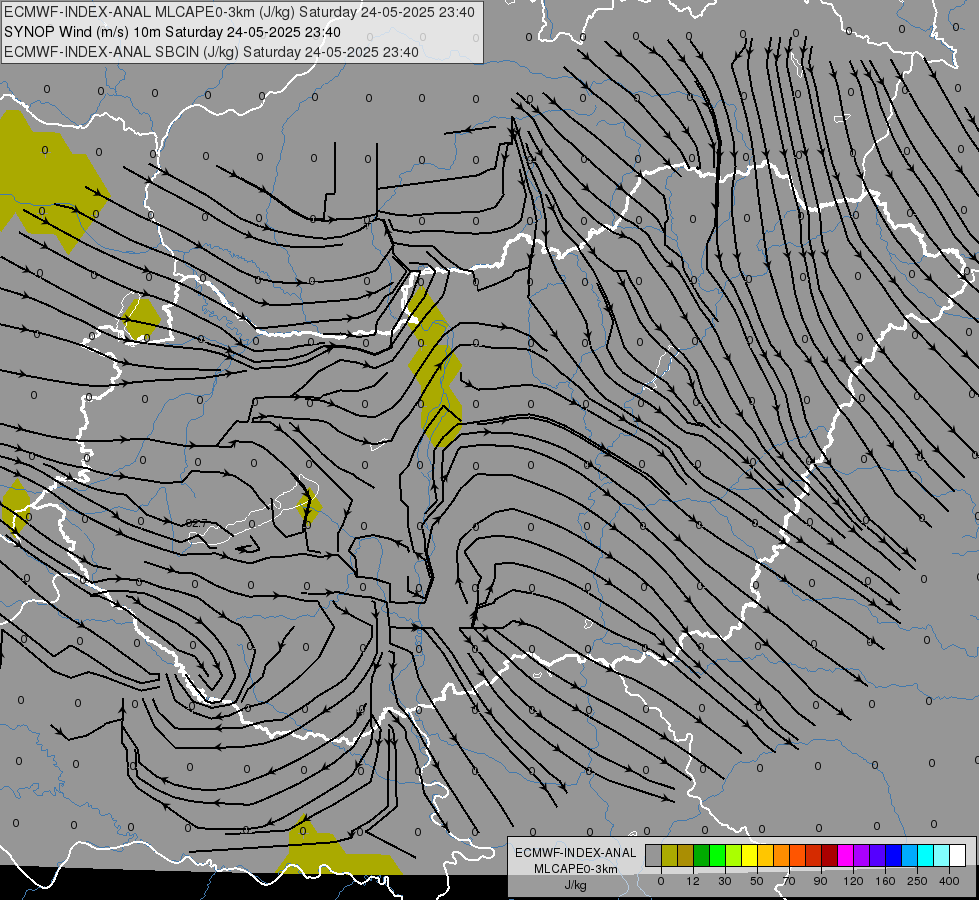Click the legend J/kg unit label
Image resolution: width=979 pixels, height=900 pixels.
click(576, 885)
